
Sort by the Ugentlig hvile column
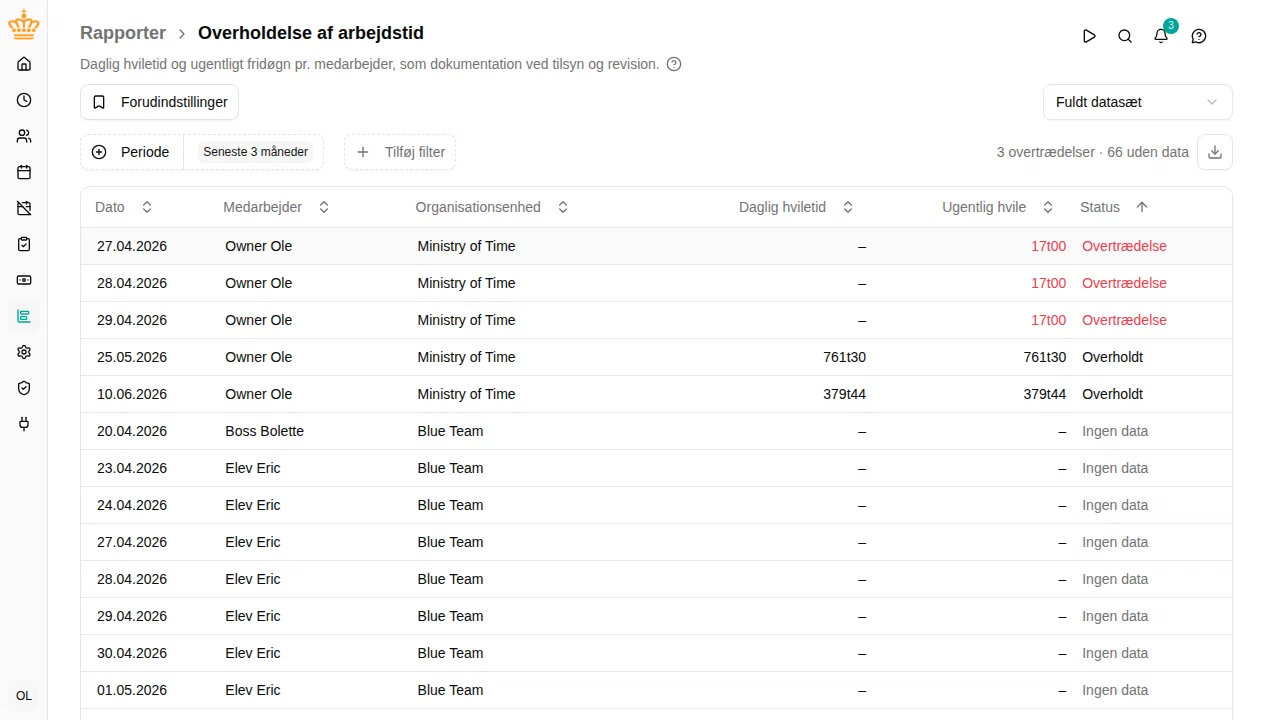(998, 207)
